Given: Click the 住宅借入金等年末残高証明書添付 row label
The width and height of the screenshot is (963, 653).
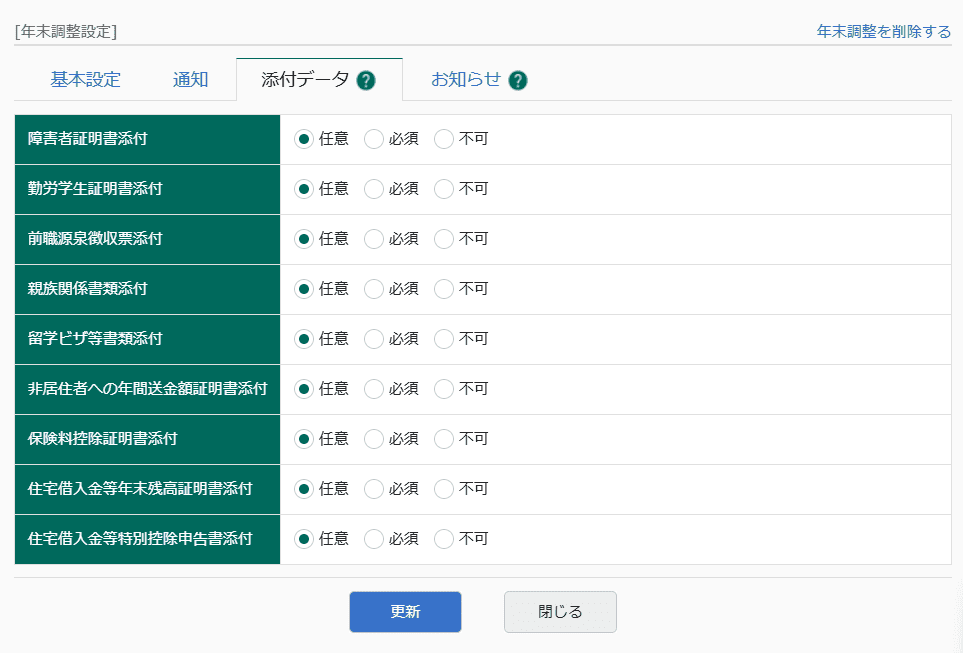Looking at the screenshot, I should (x=140, y=488).
